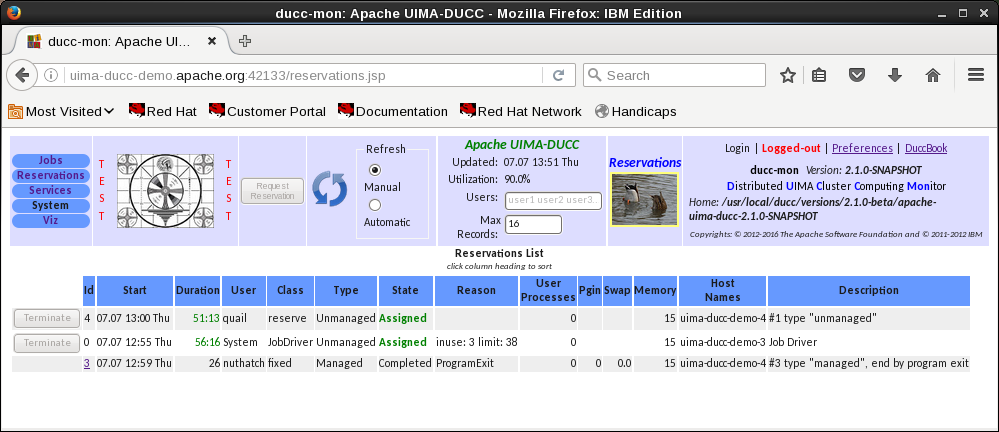The height and width of the screenshot is (432, 999).
Task: Click the Max Records input field
Action: pos(533,225)
